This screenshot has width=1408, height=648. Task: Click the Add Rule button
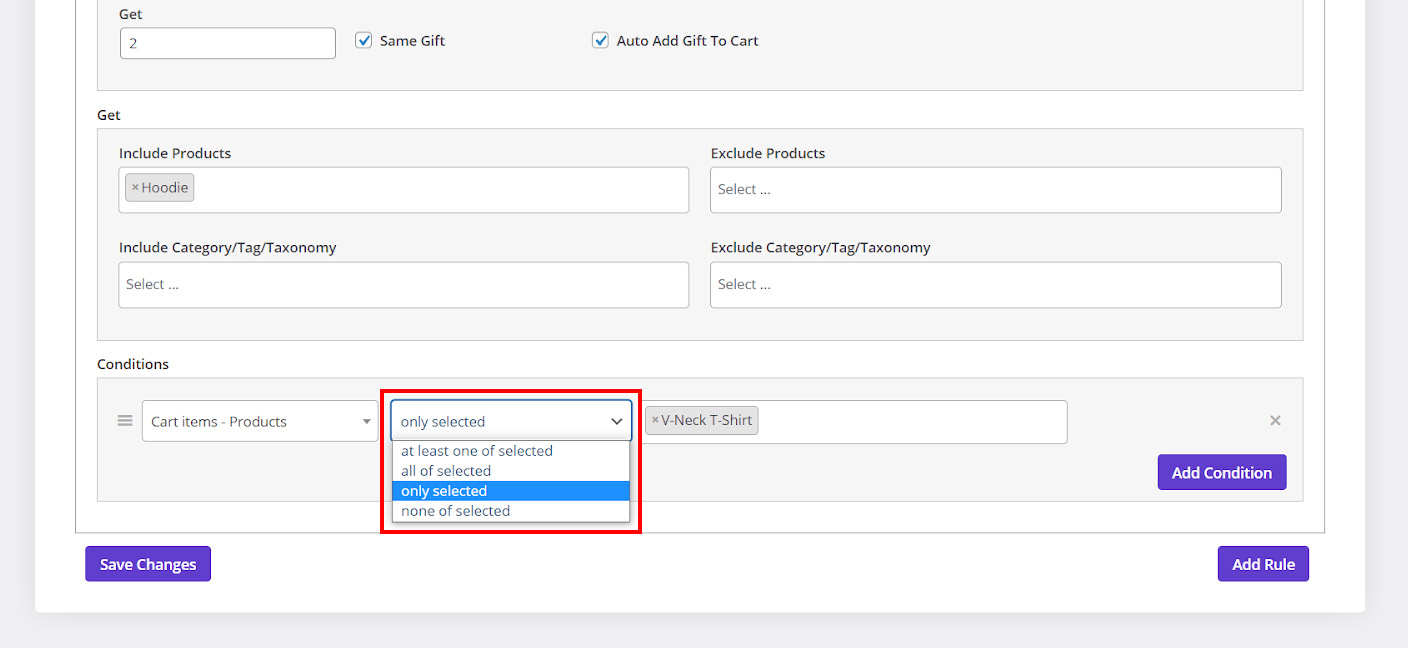[1263, 564]
